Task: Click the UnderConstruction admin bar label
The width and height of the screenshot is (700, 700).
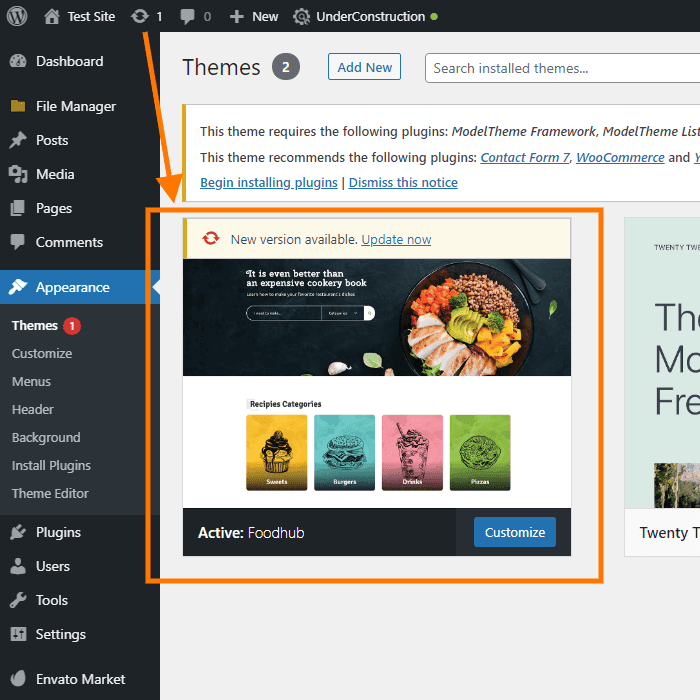Action: pos(371,17)
